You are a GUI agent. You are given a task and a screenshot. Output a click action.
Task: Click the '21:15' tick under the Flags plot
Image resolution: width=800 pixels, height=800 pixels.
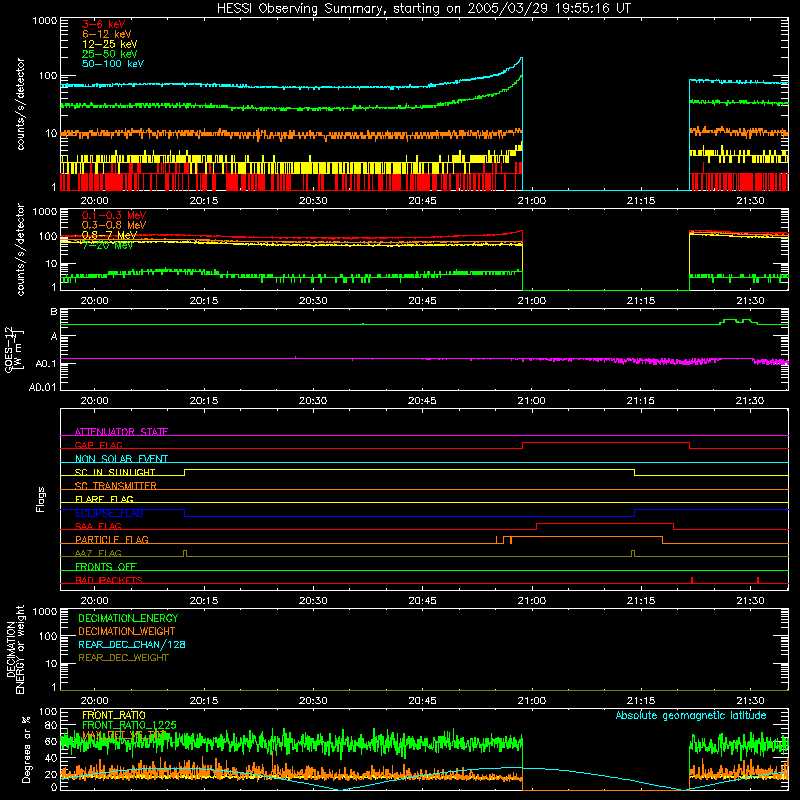pos(641,601)
